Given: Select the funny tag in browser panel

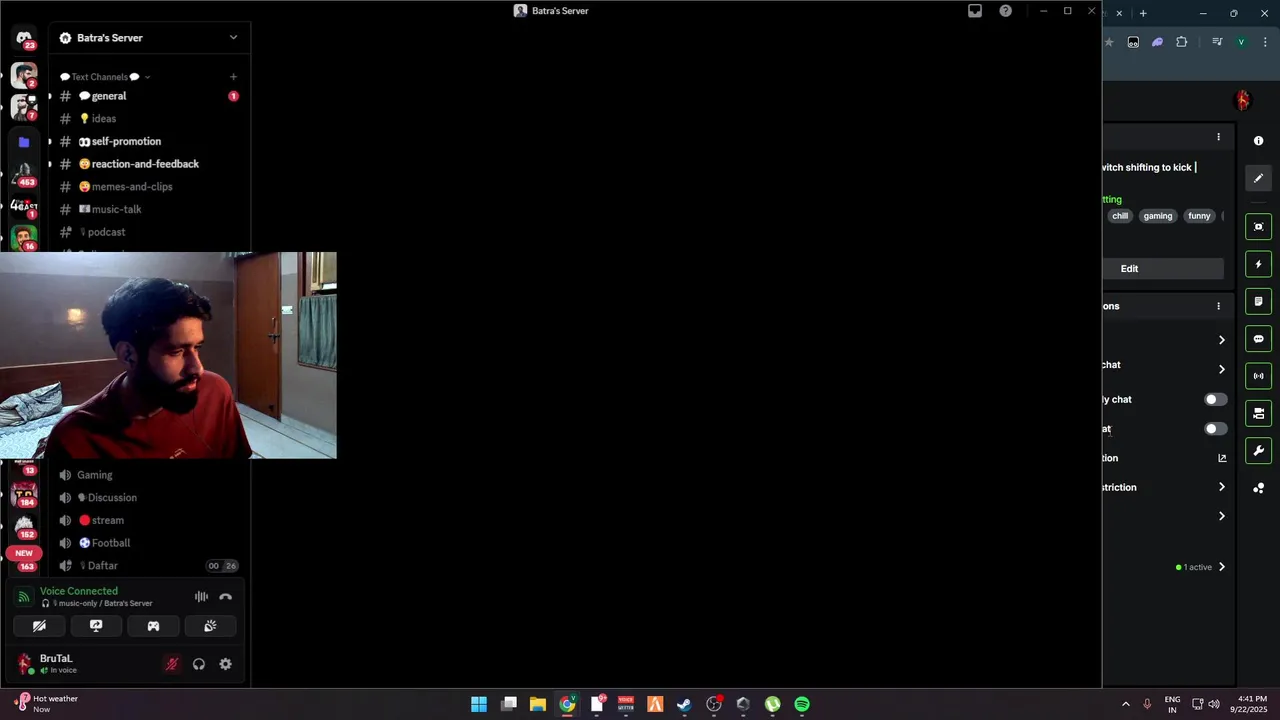Looking at the screenshot, I should 1199,216.
